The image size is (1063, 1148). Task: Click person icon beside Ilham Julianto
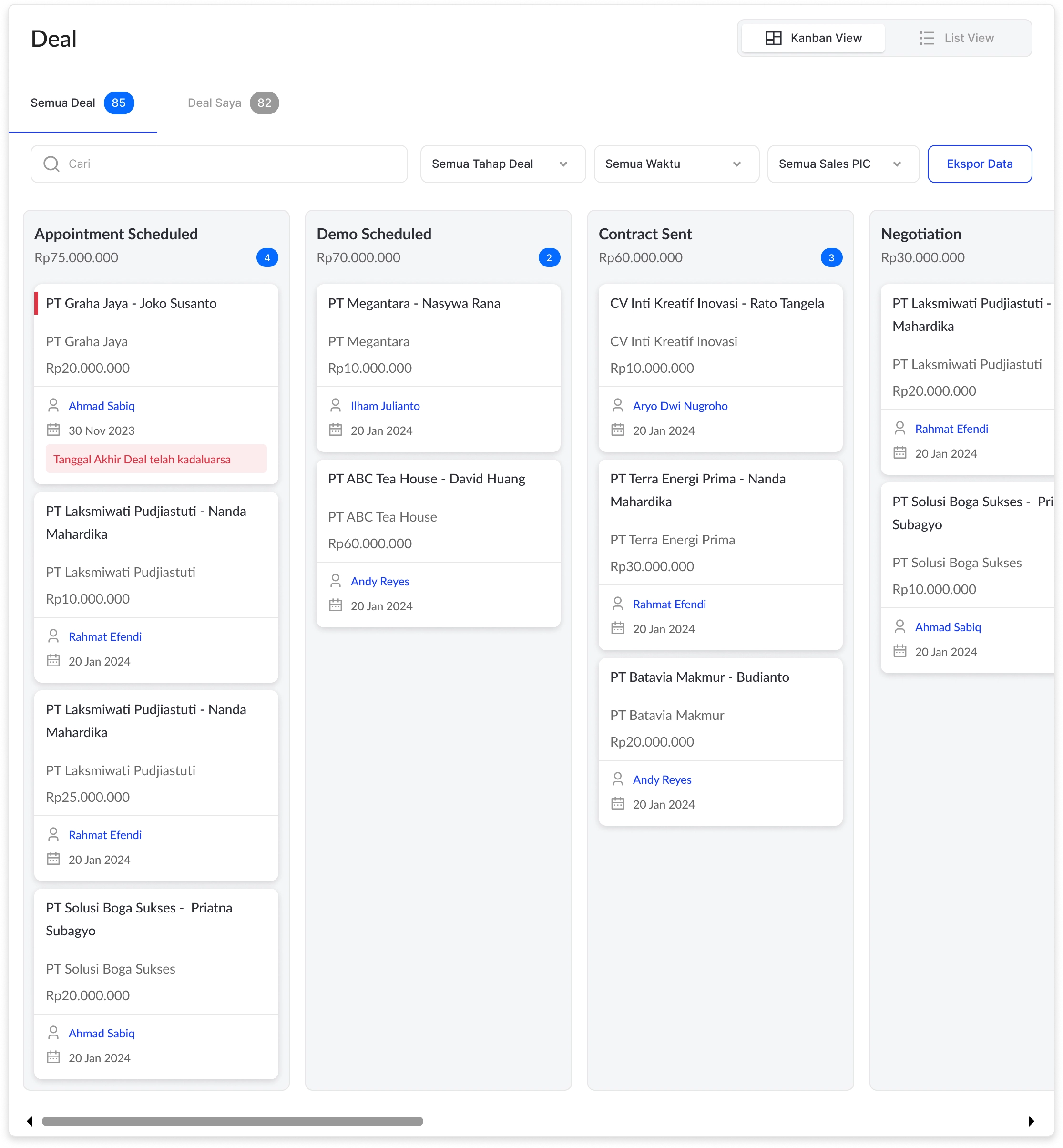coord(336,406)
